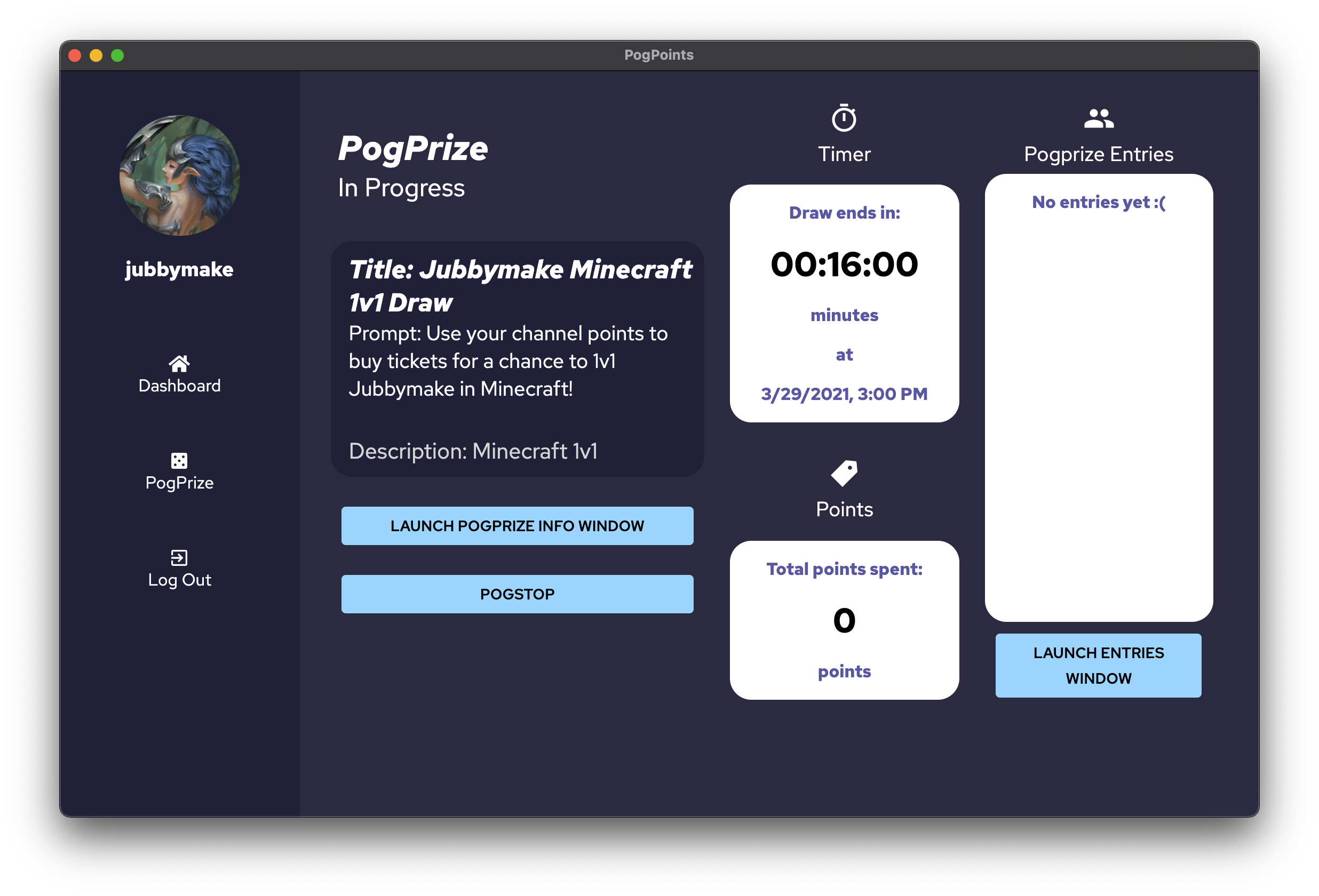Viewport: 1319px width, 896px height.
Task: Select PogPrize in the sidebar
Action: click(179, 482)
